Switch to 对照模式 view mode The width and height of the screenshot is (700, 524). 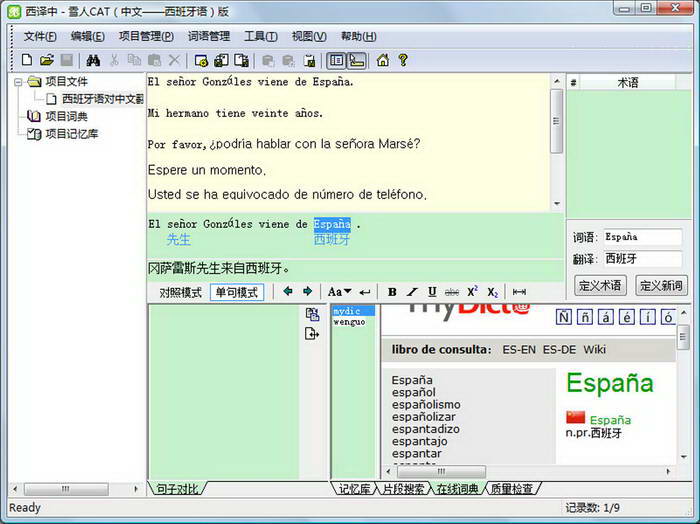coord(180,293)
